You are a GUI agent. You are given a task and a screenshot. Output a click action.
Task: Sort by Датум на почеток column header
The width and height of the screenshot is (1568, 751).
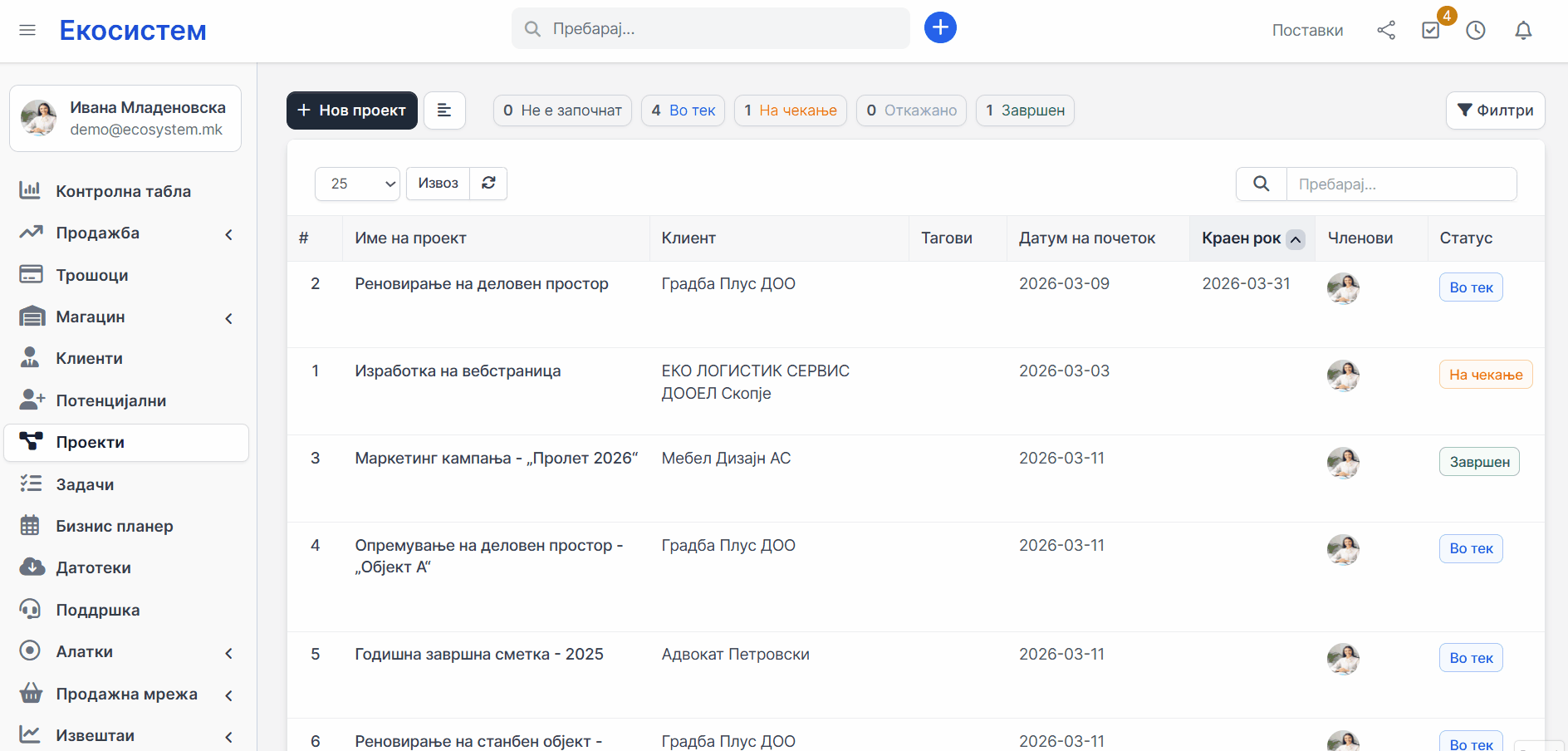point(1087,238)
